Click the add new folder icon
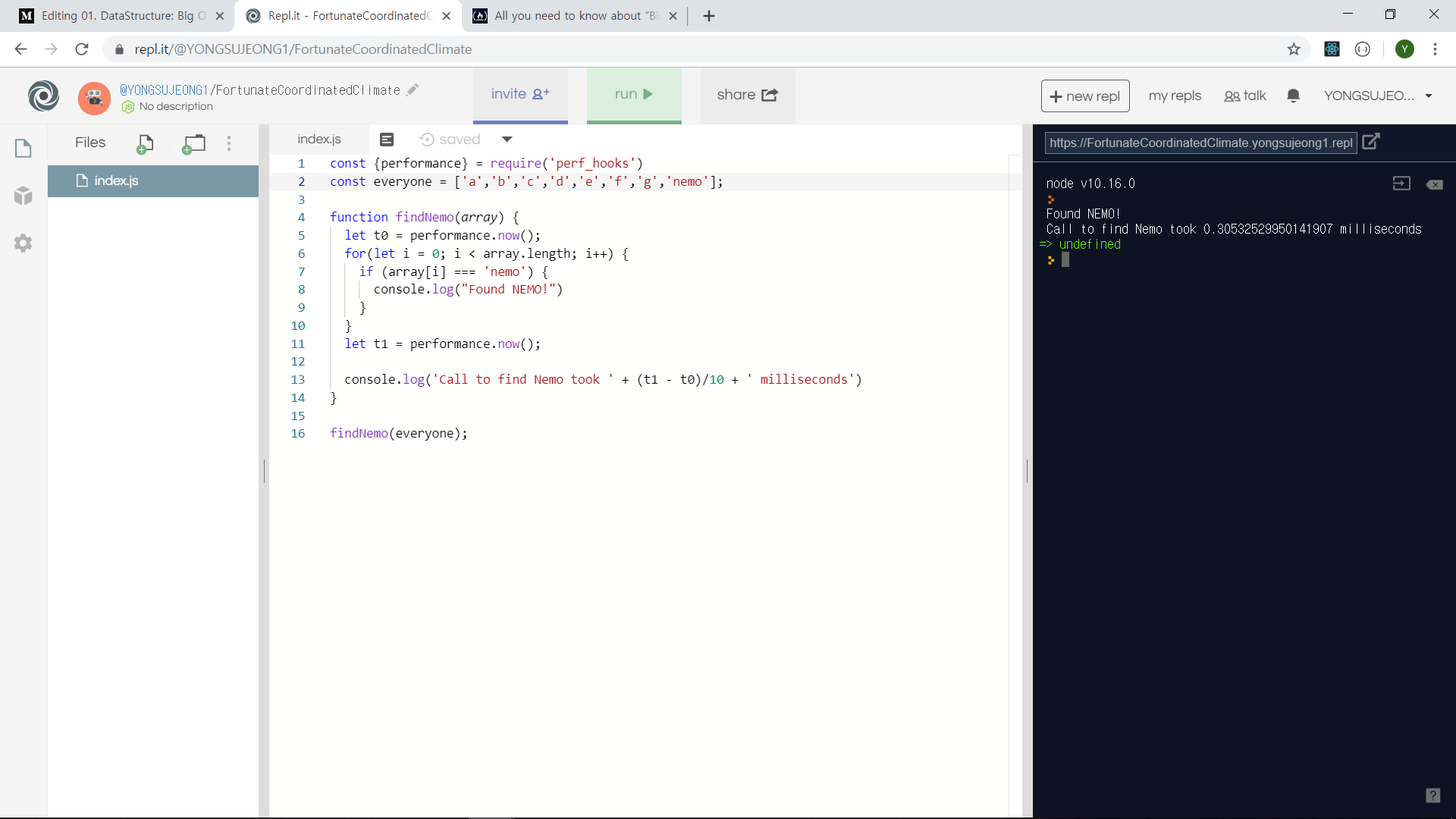The image size is (1456, 819). 194,143
